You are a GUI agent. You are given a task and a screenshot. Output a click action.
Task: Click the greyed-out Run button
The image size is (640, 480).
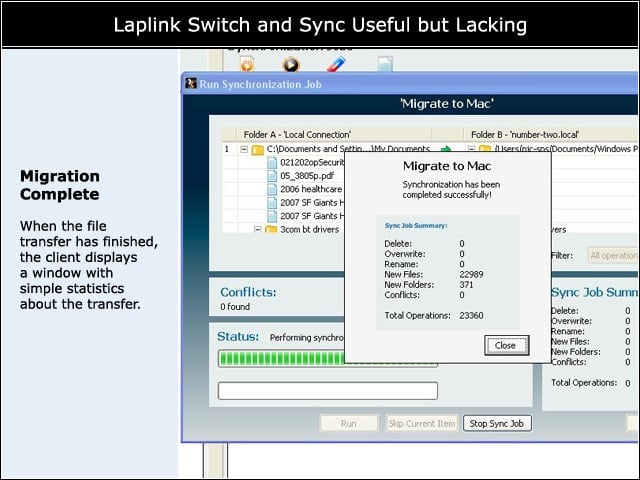coord(349,423)
